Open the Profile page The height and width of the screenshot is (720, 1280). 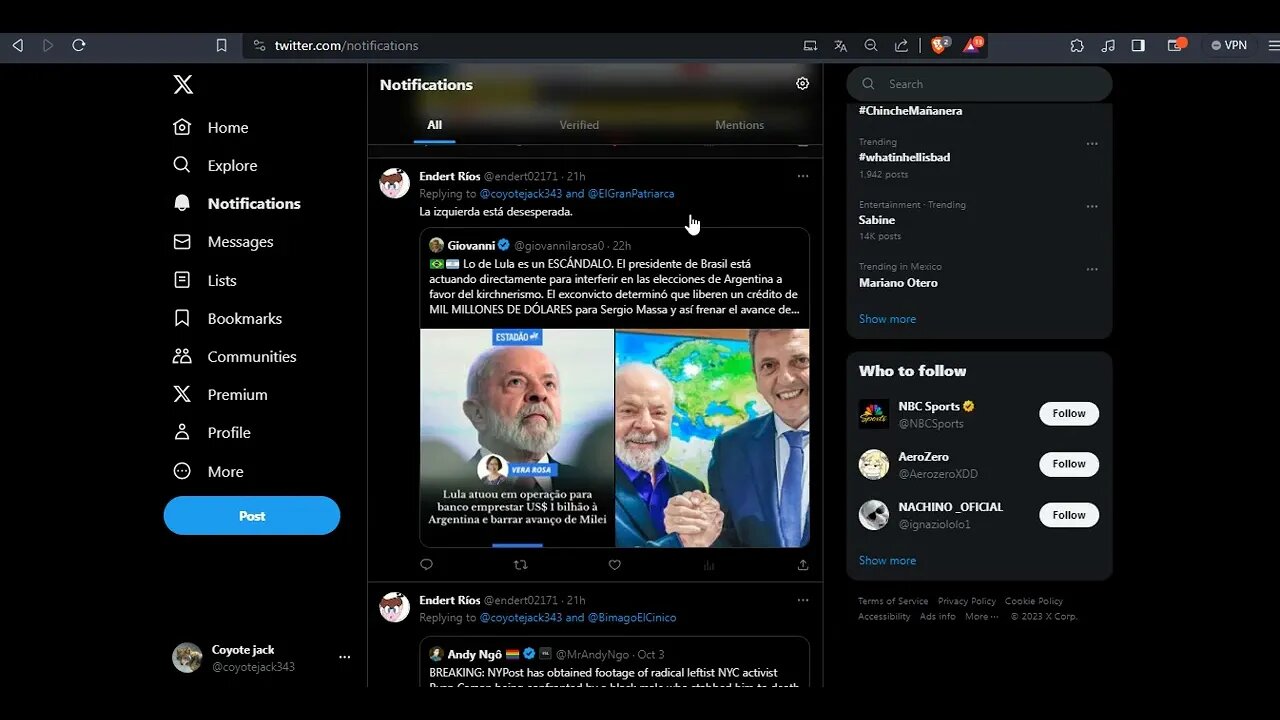(x=212, y=432)
